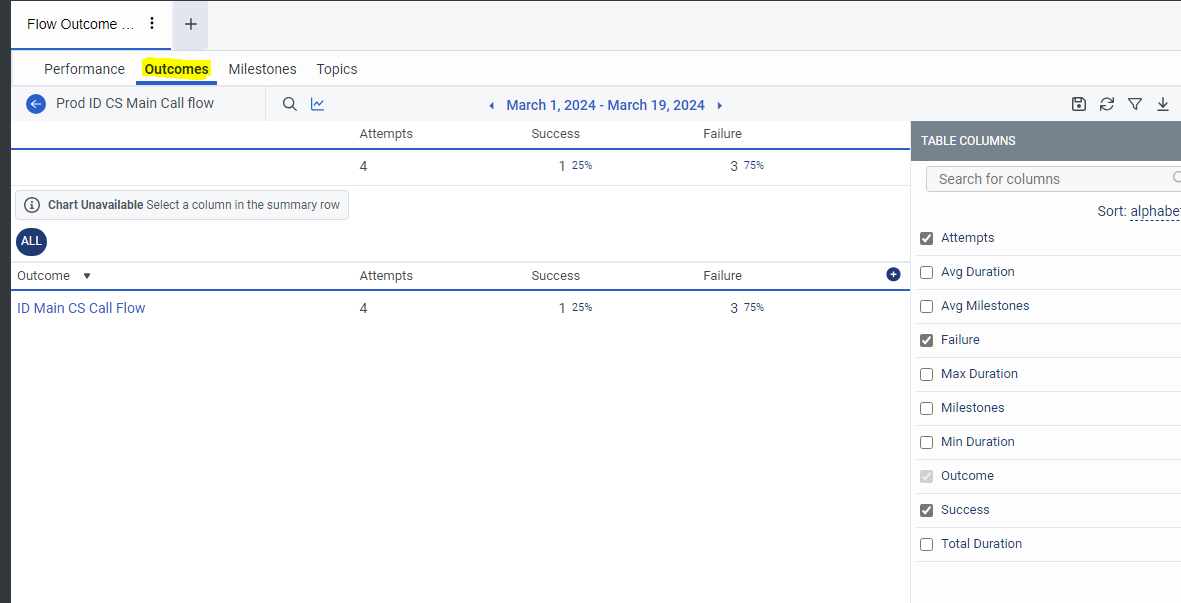Open the filter funnel icon
Screen dimensions: 1181x603
coord(1135,104)
